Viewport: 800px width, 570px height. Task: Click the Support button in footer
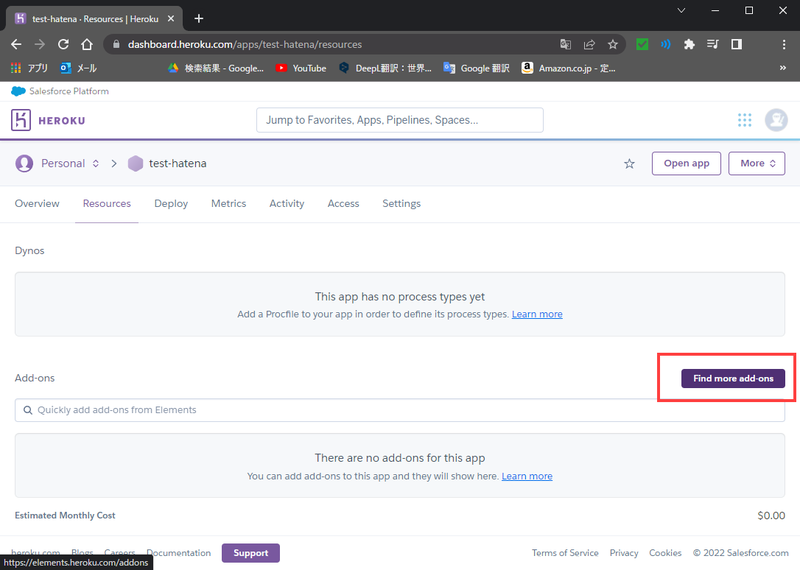coord(251,553)
